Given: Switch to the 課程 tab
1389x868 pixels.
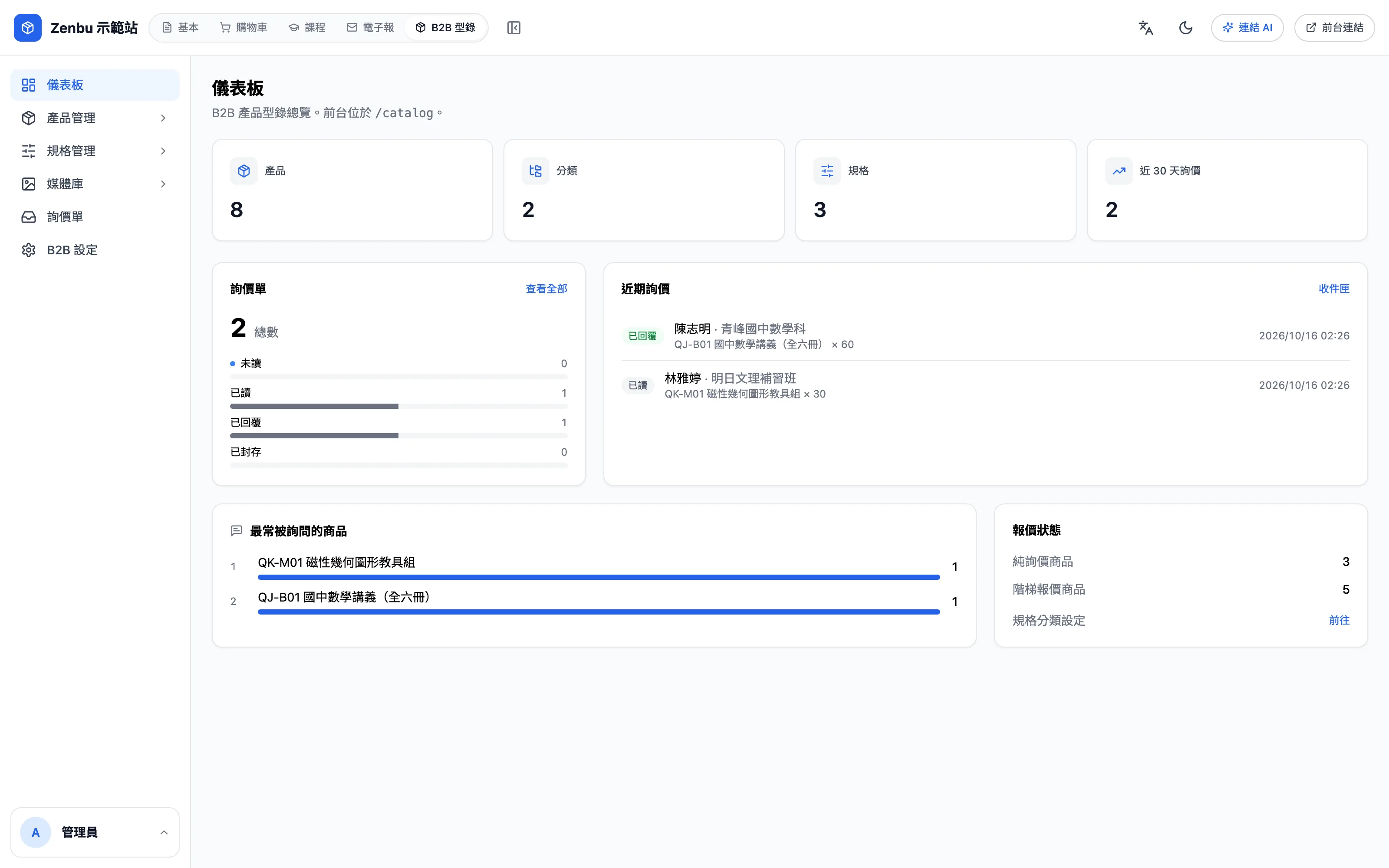Looking at the screenshot, I should (307, 27).
